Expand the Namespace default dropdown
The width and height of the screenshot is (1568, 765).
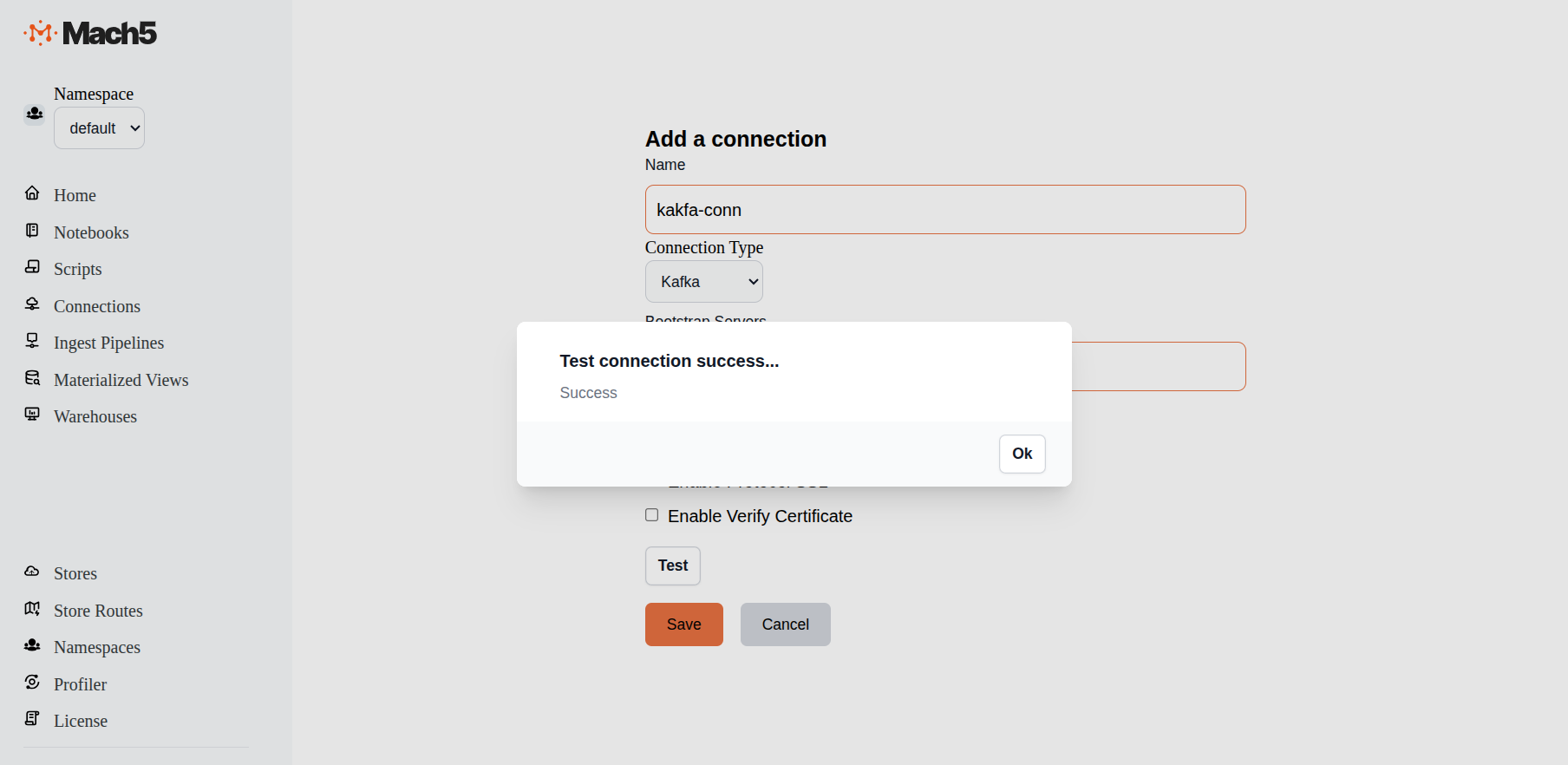100,128
